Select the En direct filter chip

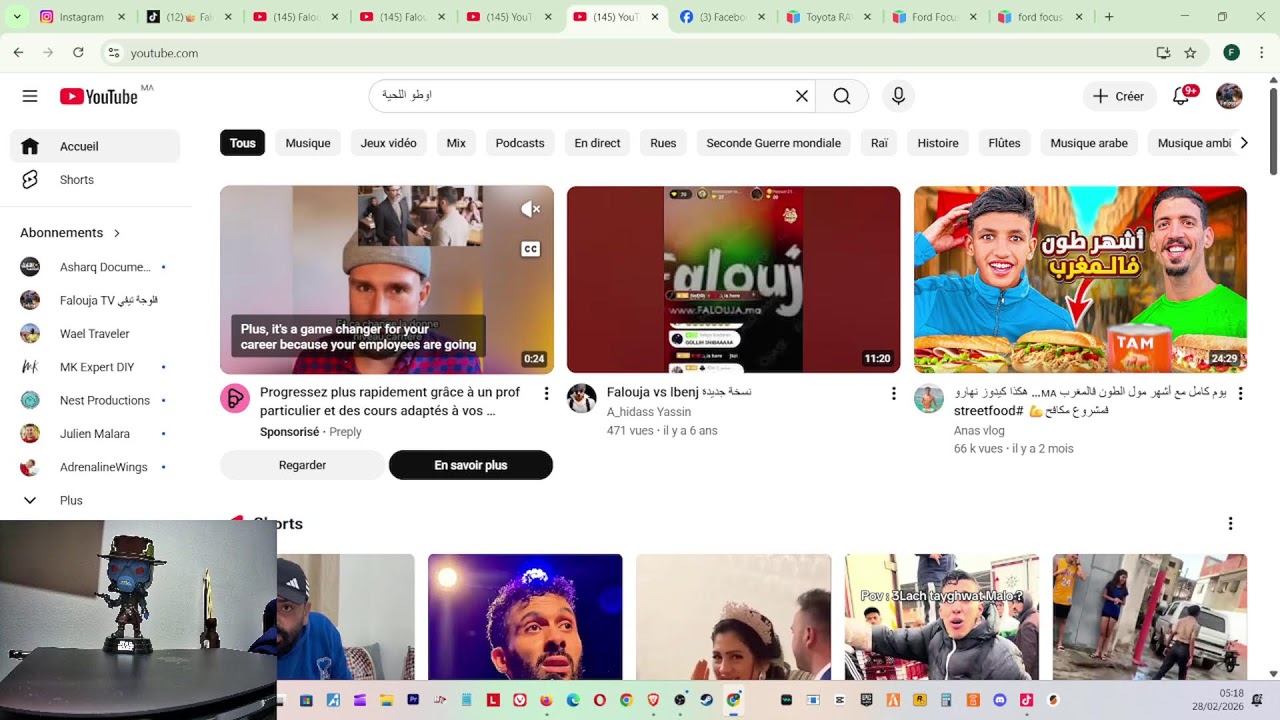coord(597,143)
